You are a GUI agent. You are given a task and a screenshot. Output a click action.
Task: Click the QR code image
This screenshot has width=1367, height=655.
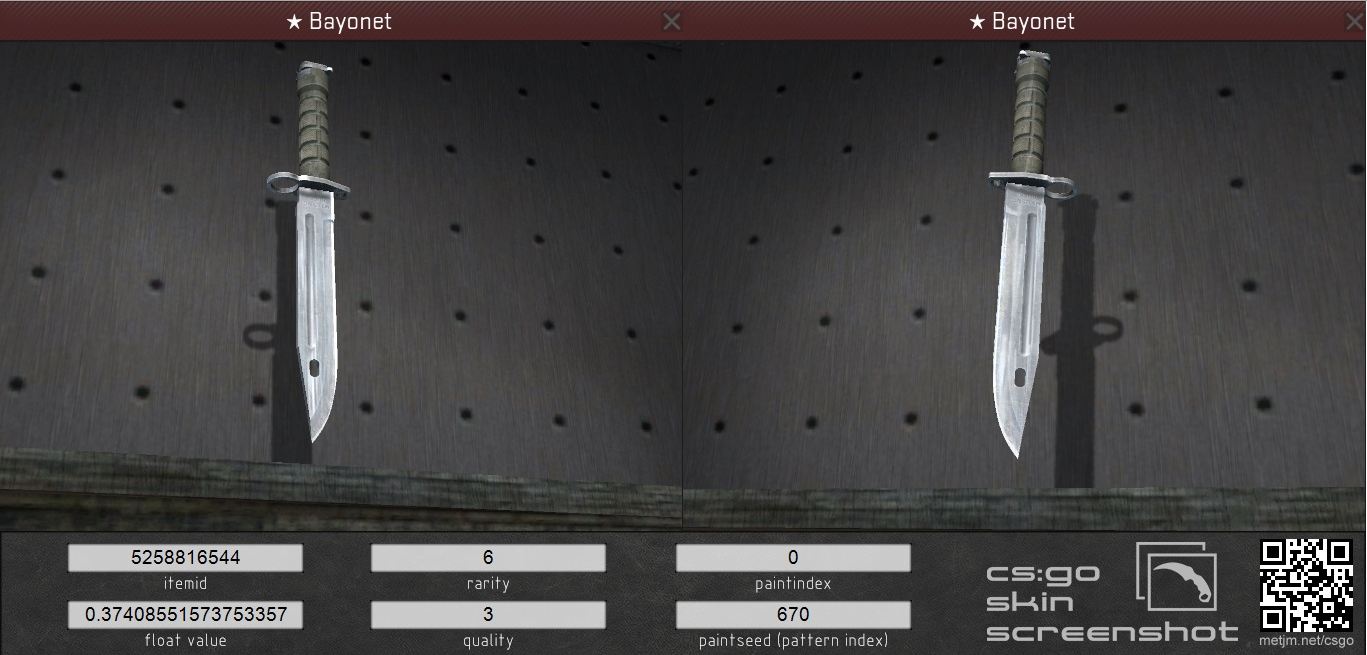pos(1307,585)
